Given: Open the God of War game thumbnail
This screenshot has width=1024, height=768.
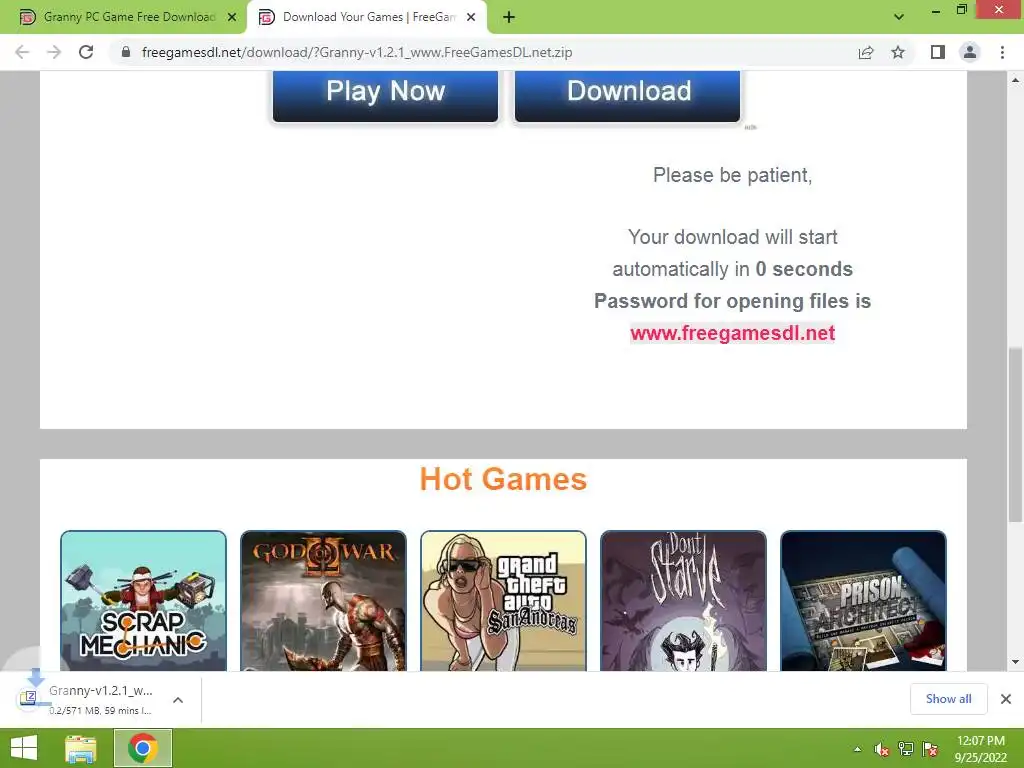Looking at the screenshot, I should (323, 601).
